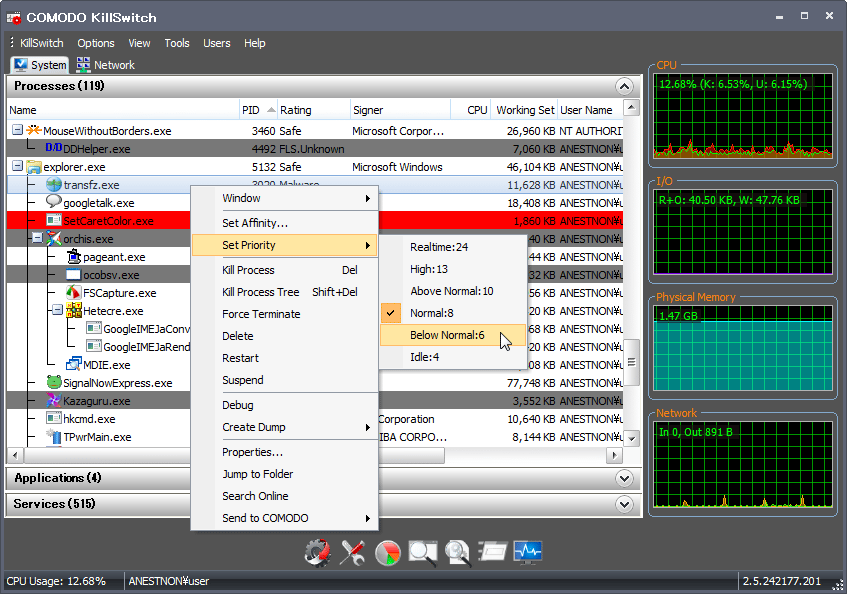
Task: Click the TPwrMain.exe icon
Action: click(54, 436)
